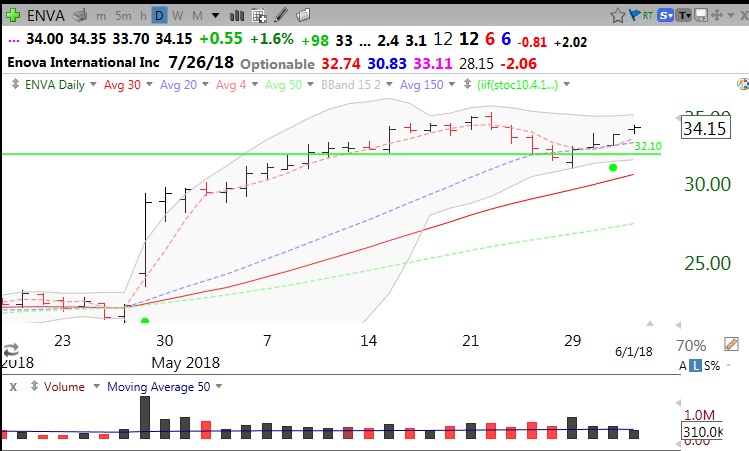Click the Avg 150 indicator label
The height and width of the screenshot is (451, 749).
[x=421, y=85]
